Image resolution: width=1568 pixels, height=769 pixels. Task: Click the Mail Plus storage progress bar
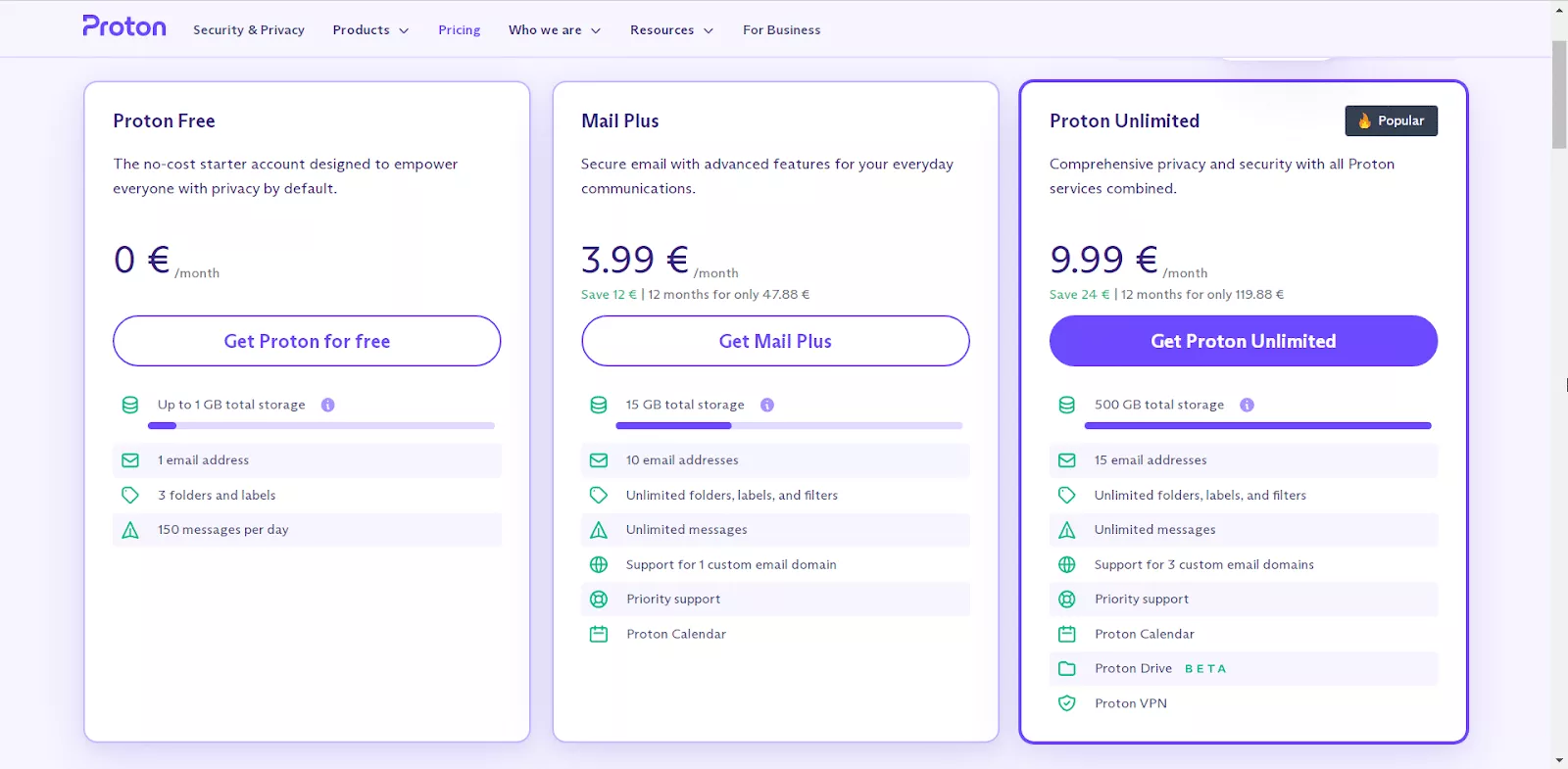[x=790, y=426]
